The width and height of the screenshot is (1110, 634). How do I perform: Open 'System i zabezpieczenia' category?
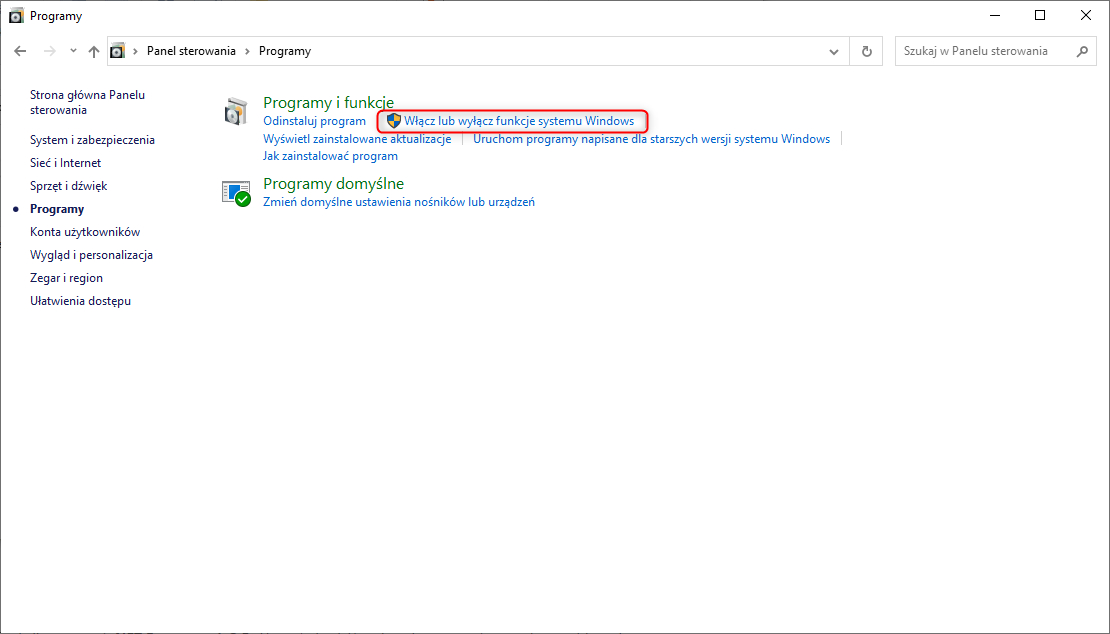click(92, 140)
